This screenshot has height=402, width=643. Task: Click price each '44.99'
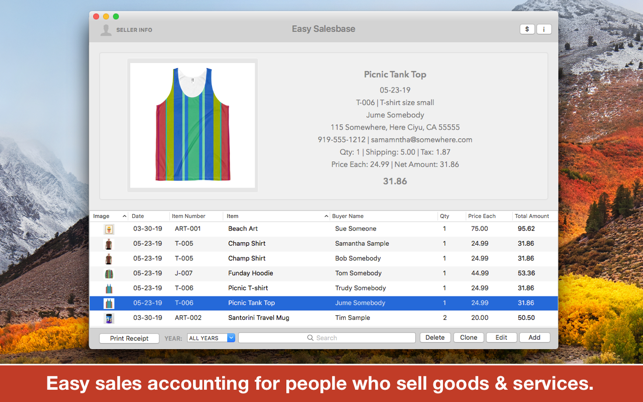(x=479, y=273)
